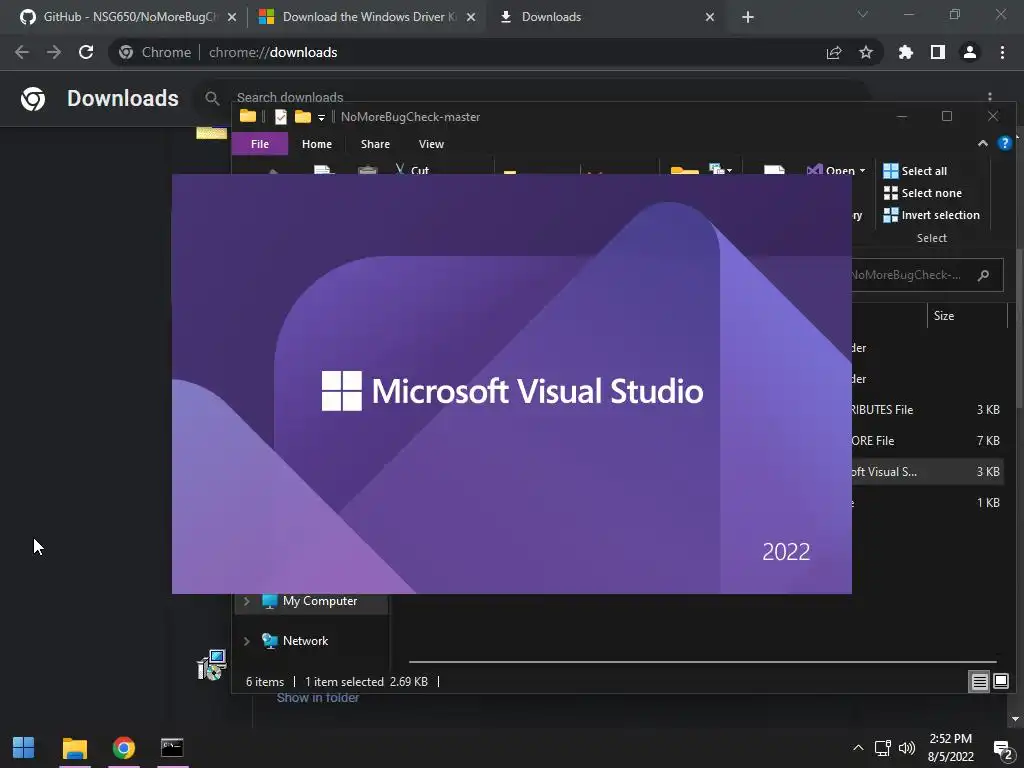Select the 1 KB file row
1024x768 pixels.
pos(927,503)
